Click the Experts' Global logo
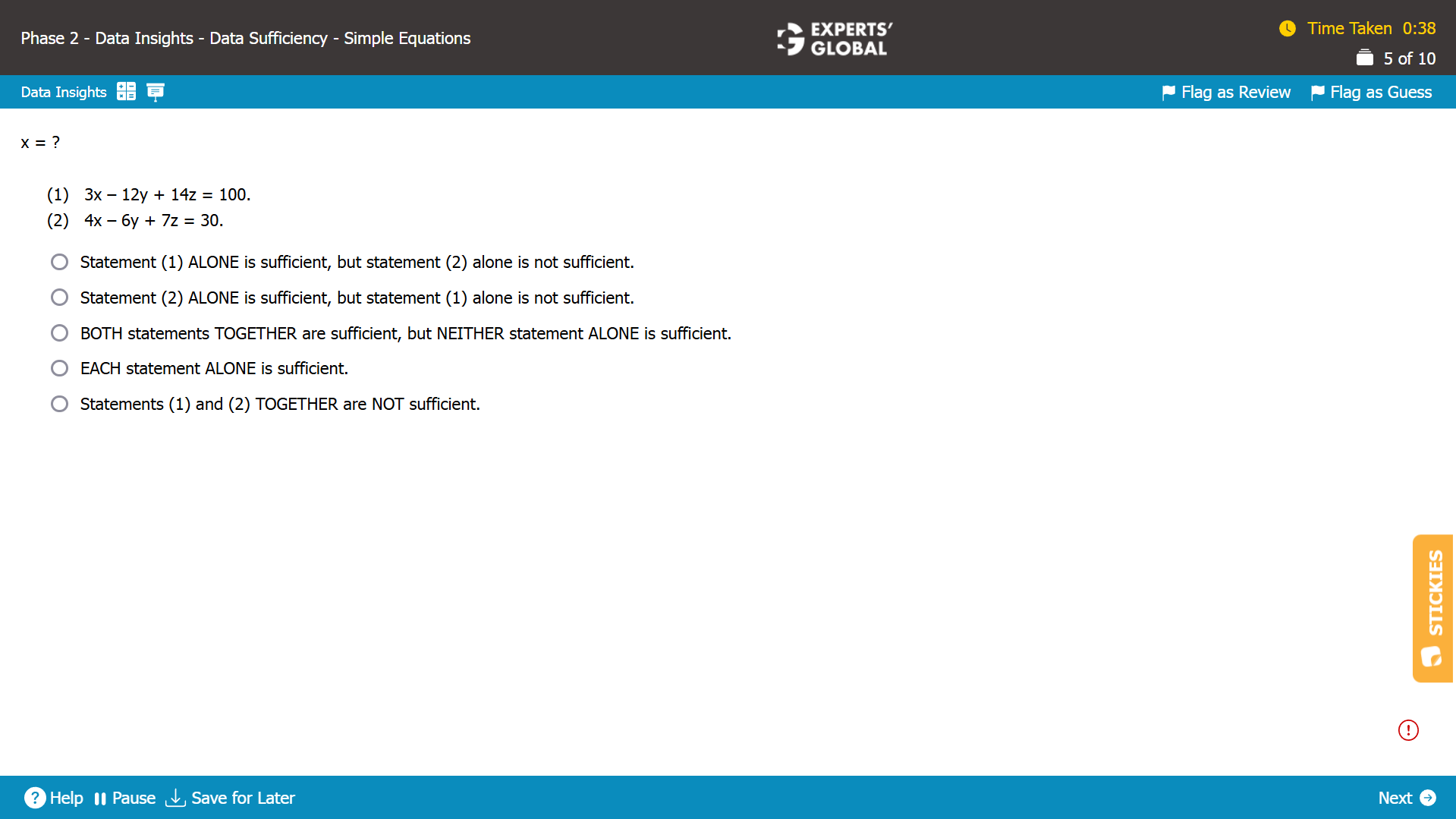 click(x=833, y=39)
